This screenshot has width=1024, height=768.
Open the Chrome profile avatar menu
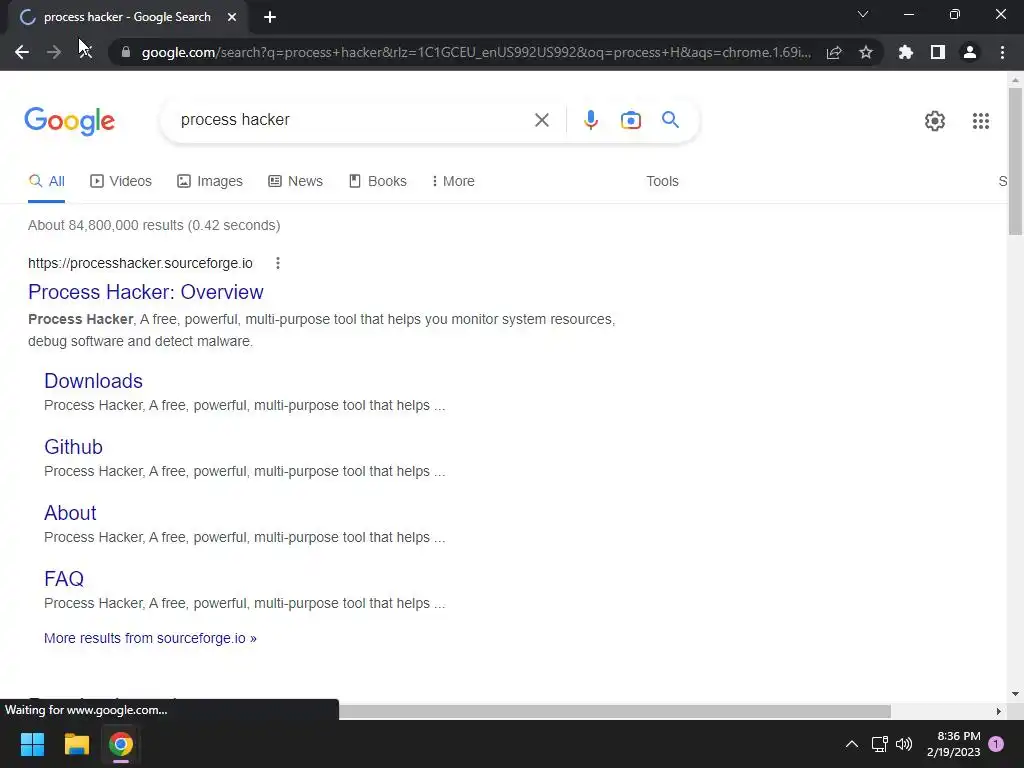tap(970, 52)
